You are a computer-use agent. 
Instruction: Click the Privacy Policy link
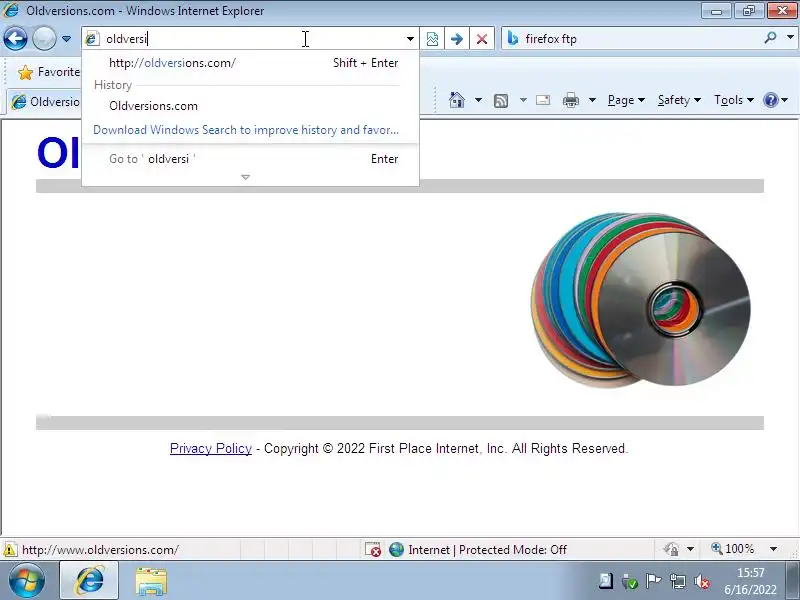[x=211, y=448]
